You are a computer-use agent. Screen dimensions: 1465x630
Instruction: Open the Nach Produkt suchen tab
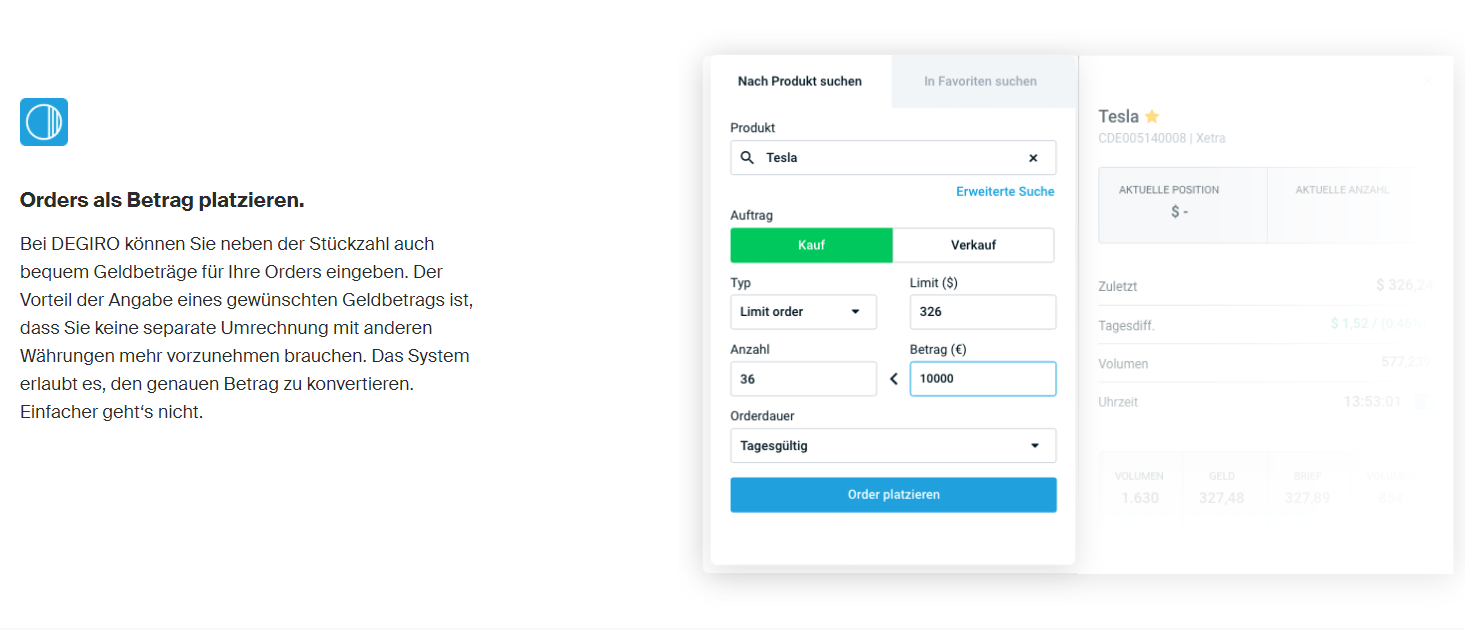[x=800, y=81]
